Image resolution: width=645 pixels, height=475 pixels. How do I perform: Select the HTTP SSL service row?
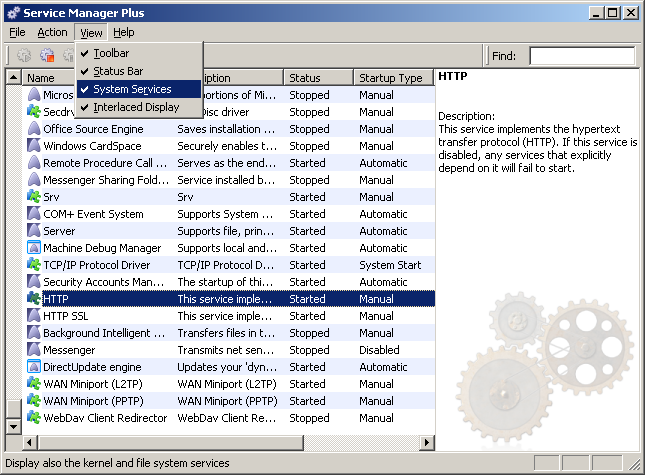pyautogui.click(x=230, y=316)
